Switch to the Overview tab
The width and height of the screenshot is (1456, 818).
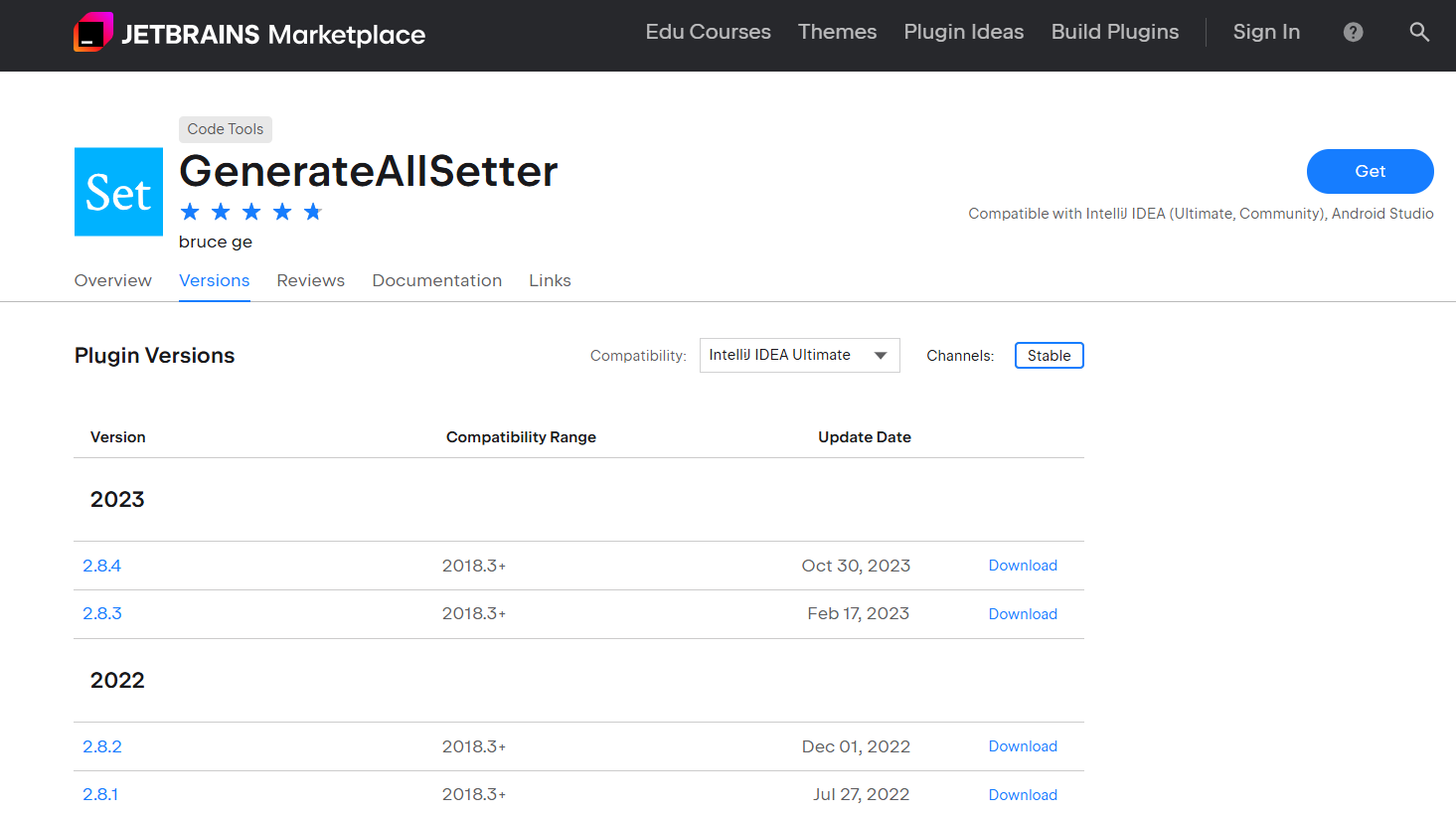pos(113,280)
